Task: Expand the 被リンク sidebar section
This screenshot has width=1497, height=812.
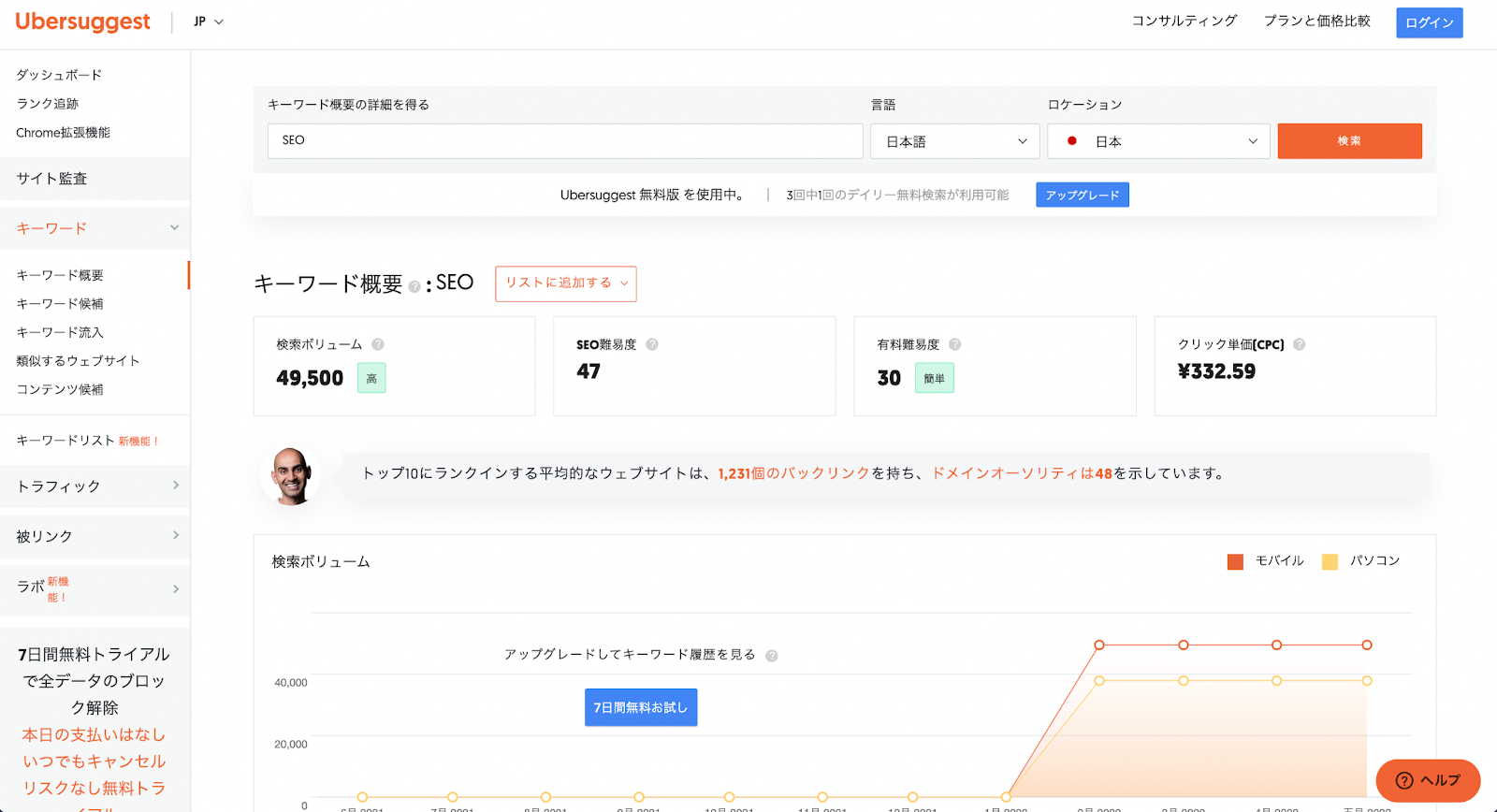Action: click(x=176, y=535)
